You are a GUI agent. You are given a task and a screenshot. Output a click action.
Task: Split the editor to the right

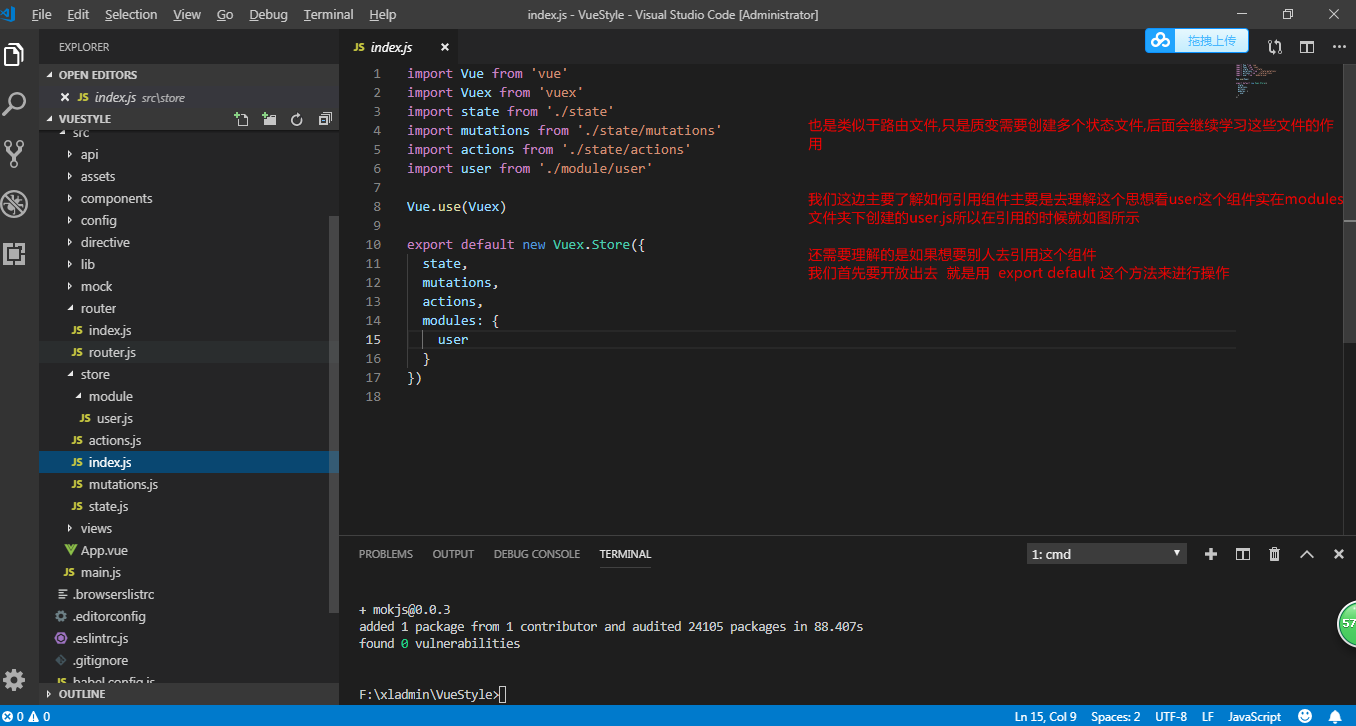(1307, 47)
